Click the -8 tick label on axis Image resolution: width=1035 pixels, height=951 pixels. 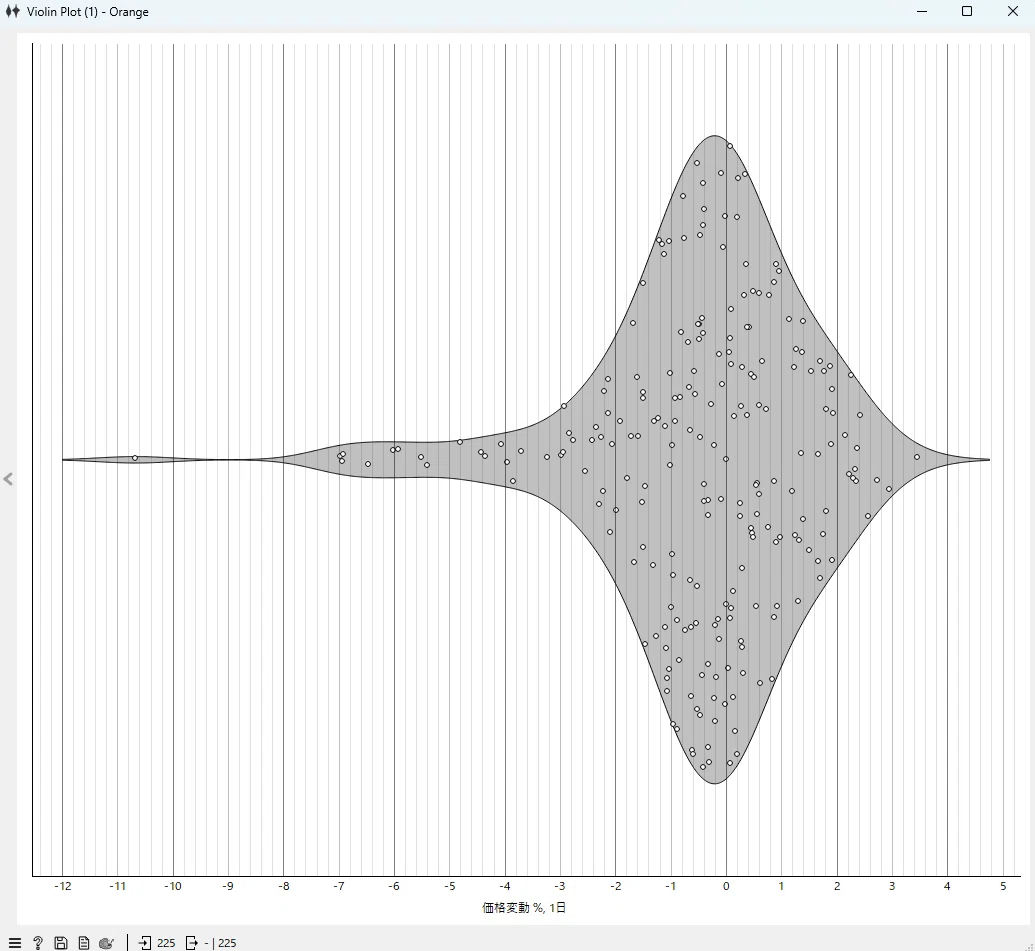(284, 886)
